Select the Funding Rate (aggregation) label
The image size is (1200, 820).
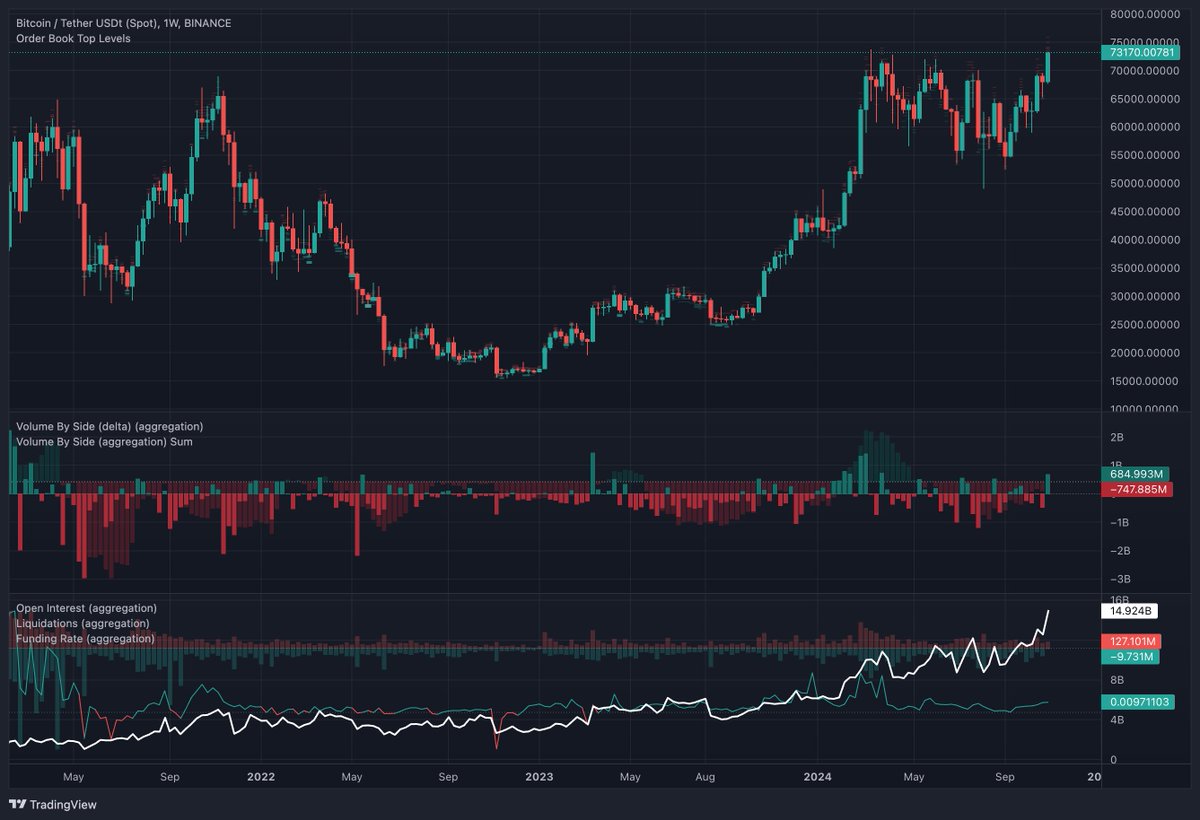pyautogui.click(x=85, y=638)
